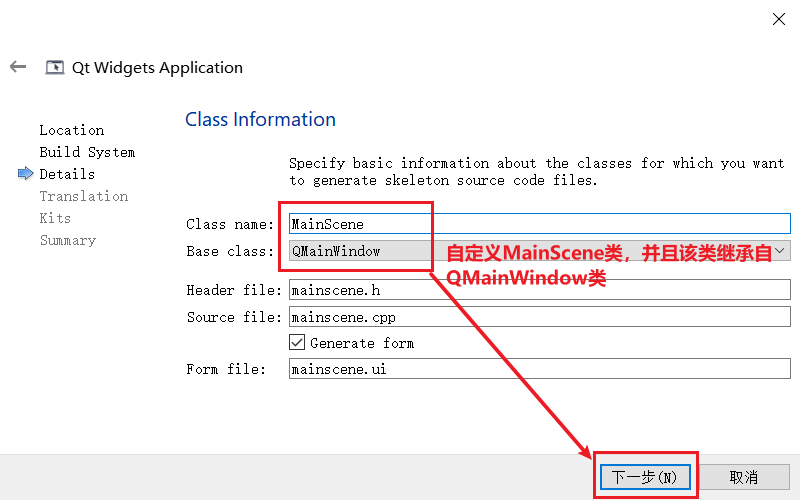This screenshot has width=800, height=500.
Task: Click the Class Information heading
Action: [260, 119]
